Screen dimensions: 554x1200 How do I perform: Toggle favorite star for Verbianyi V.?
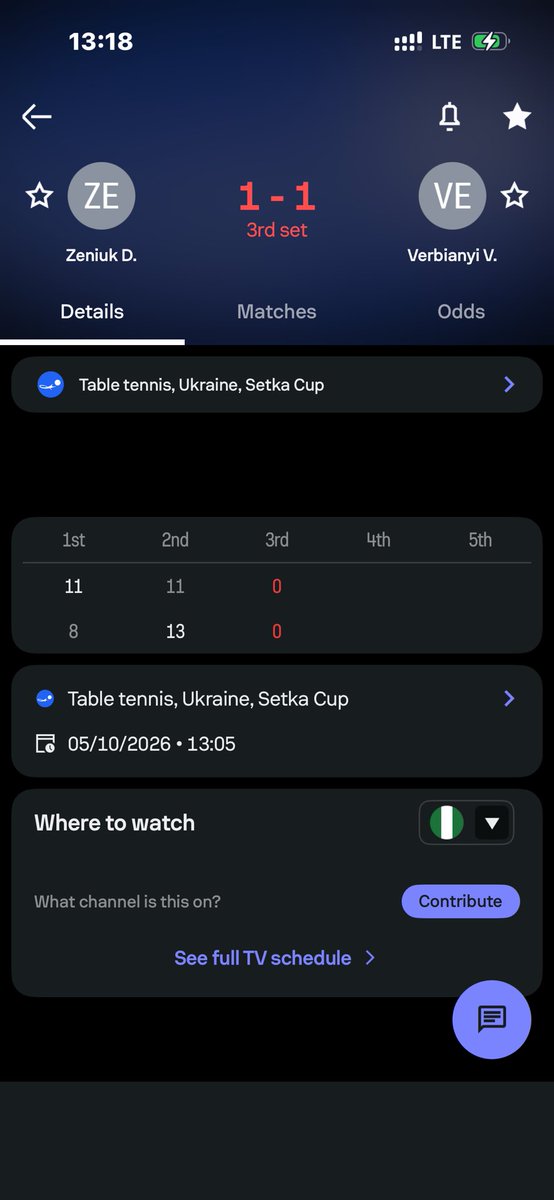click(x=514, y=195)
